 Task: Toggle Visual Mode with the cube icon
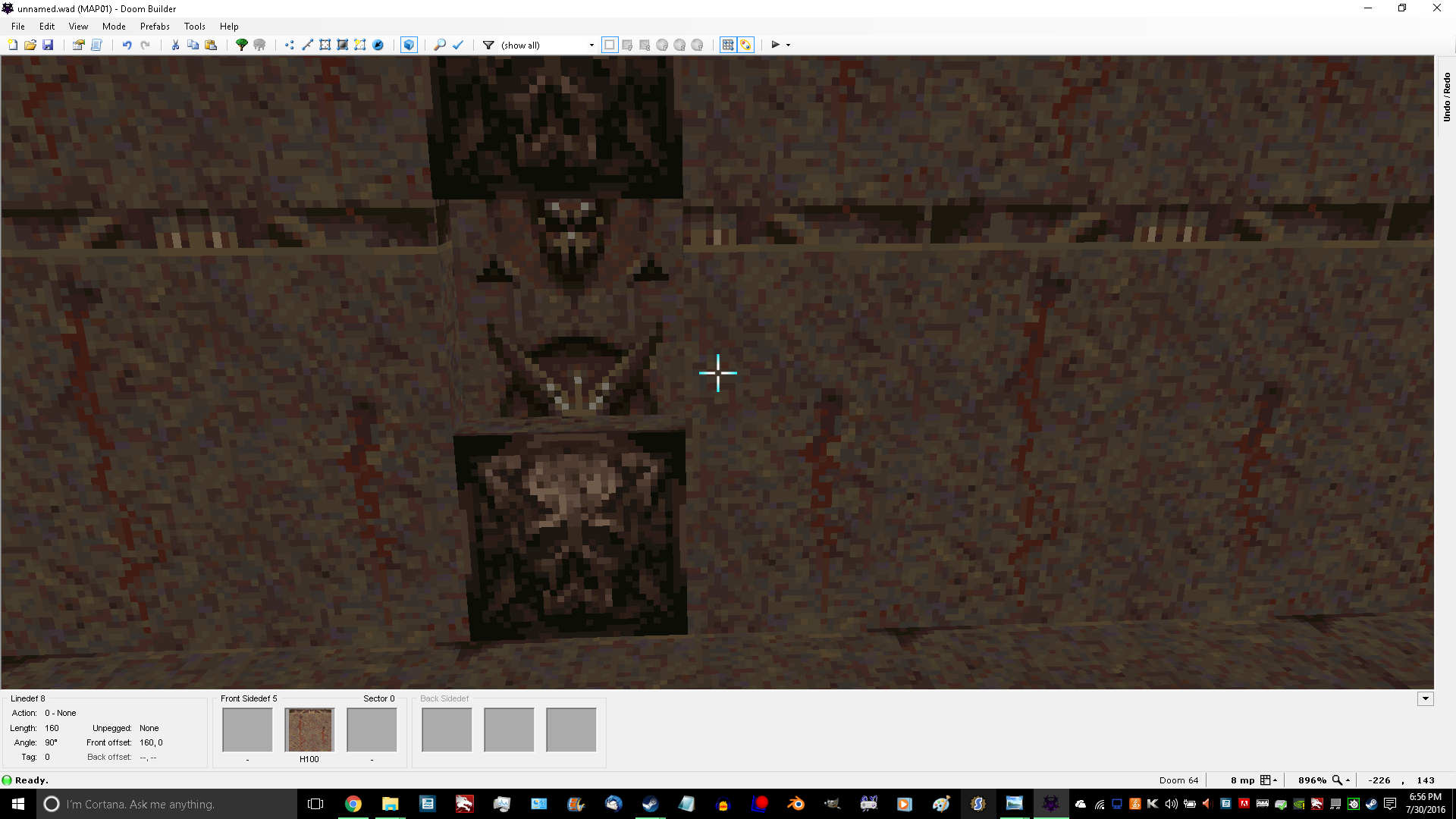[x=409, y=45]
